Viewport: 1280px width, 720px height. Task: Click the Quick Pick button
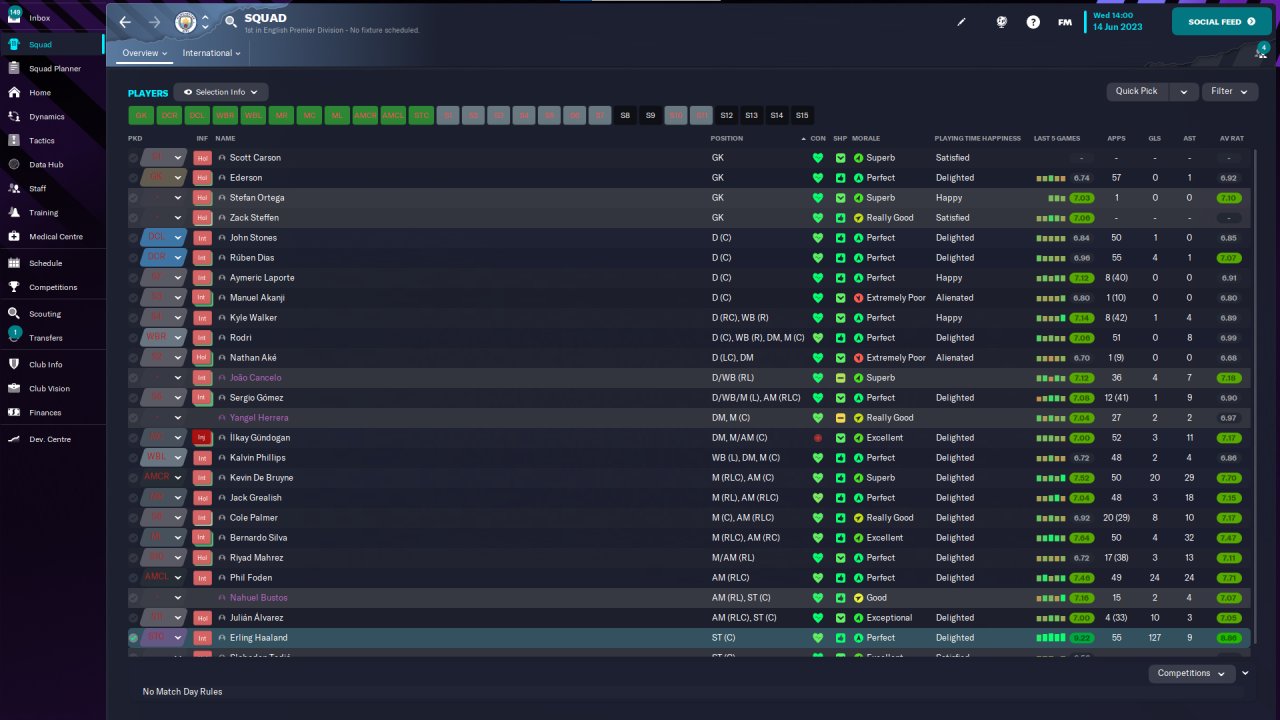tap(1137, 91)
